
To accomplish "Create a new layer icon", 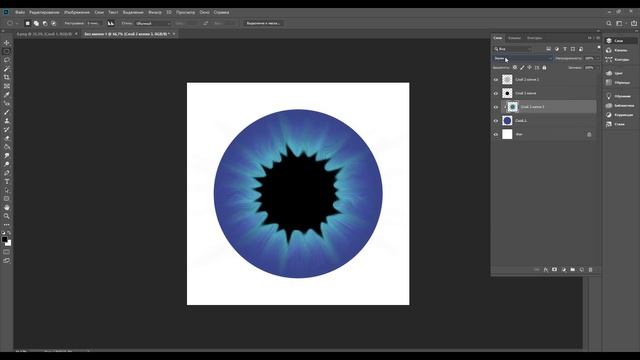I will [582, 270].
